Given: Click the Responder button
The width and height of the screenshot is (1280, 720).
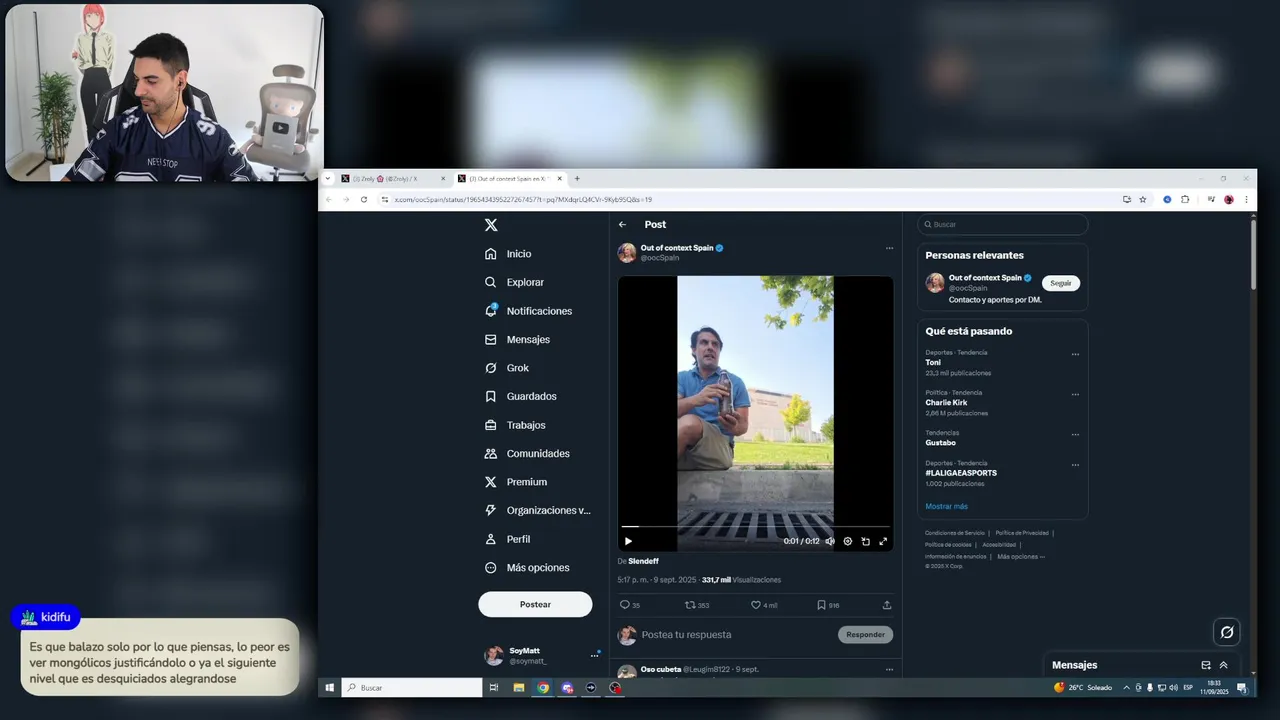Looking at the screenshot, I should click(x=865, y=635).
